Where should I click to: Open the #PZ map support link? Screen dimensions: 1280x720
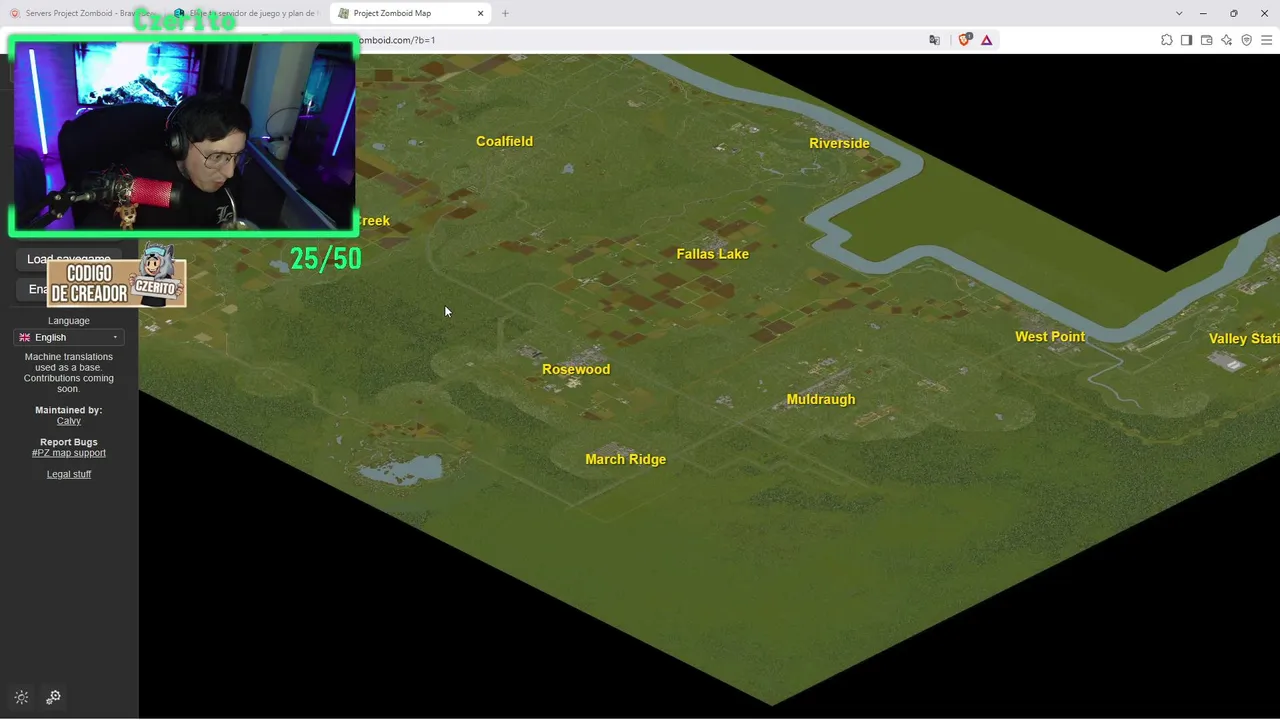[69, 453]
